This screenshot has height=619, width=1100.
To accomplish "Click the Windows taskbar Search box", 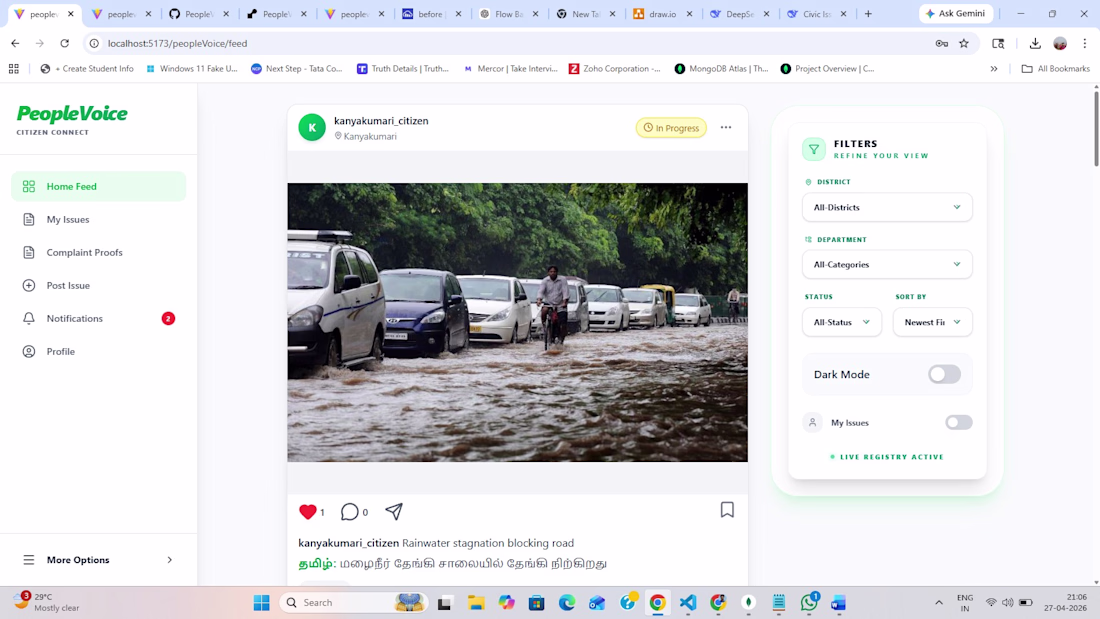I will click(354, 603).
